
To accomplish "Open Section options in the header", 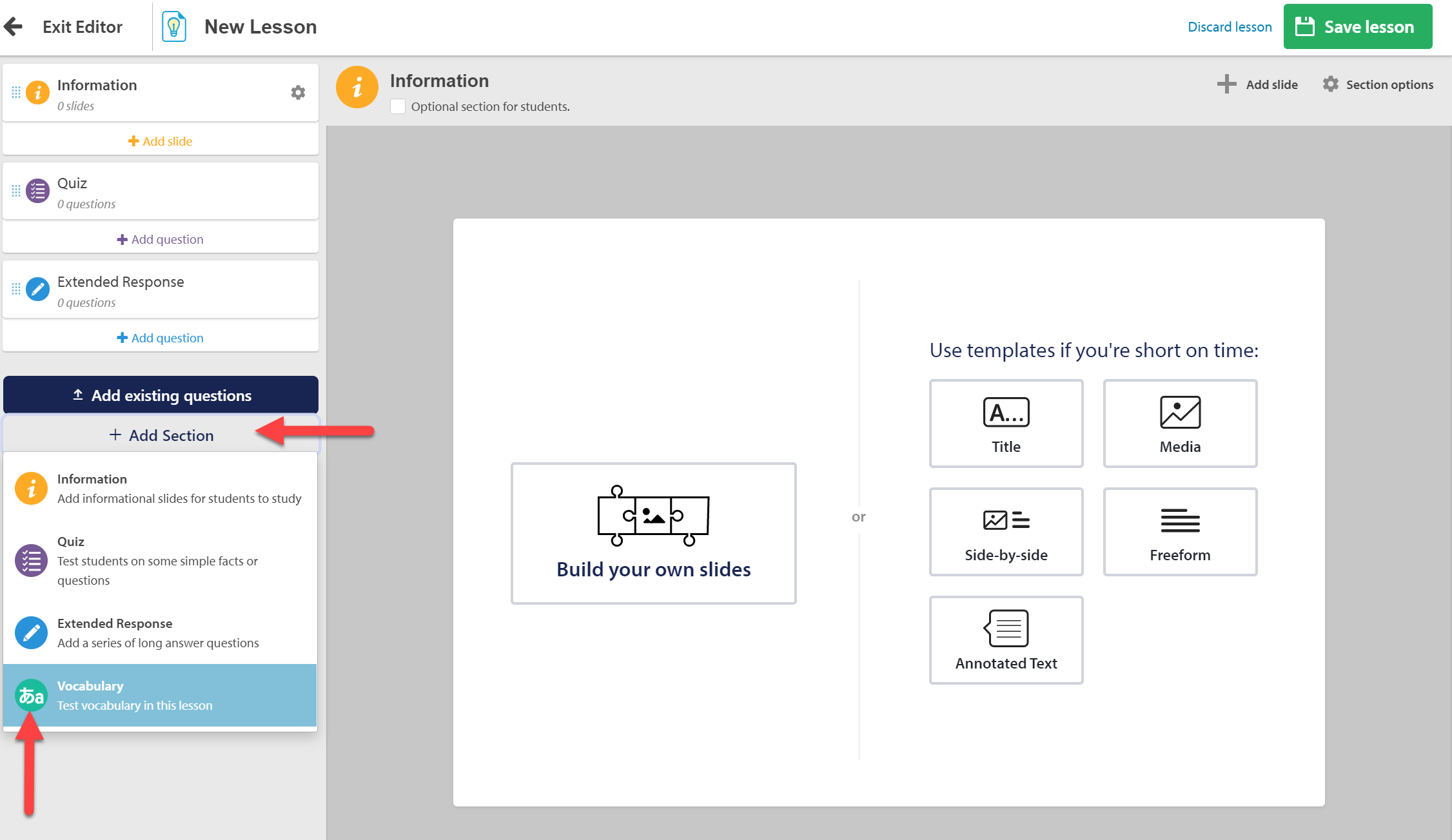I will pos(1378,84).
